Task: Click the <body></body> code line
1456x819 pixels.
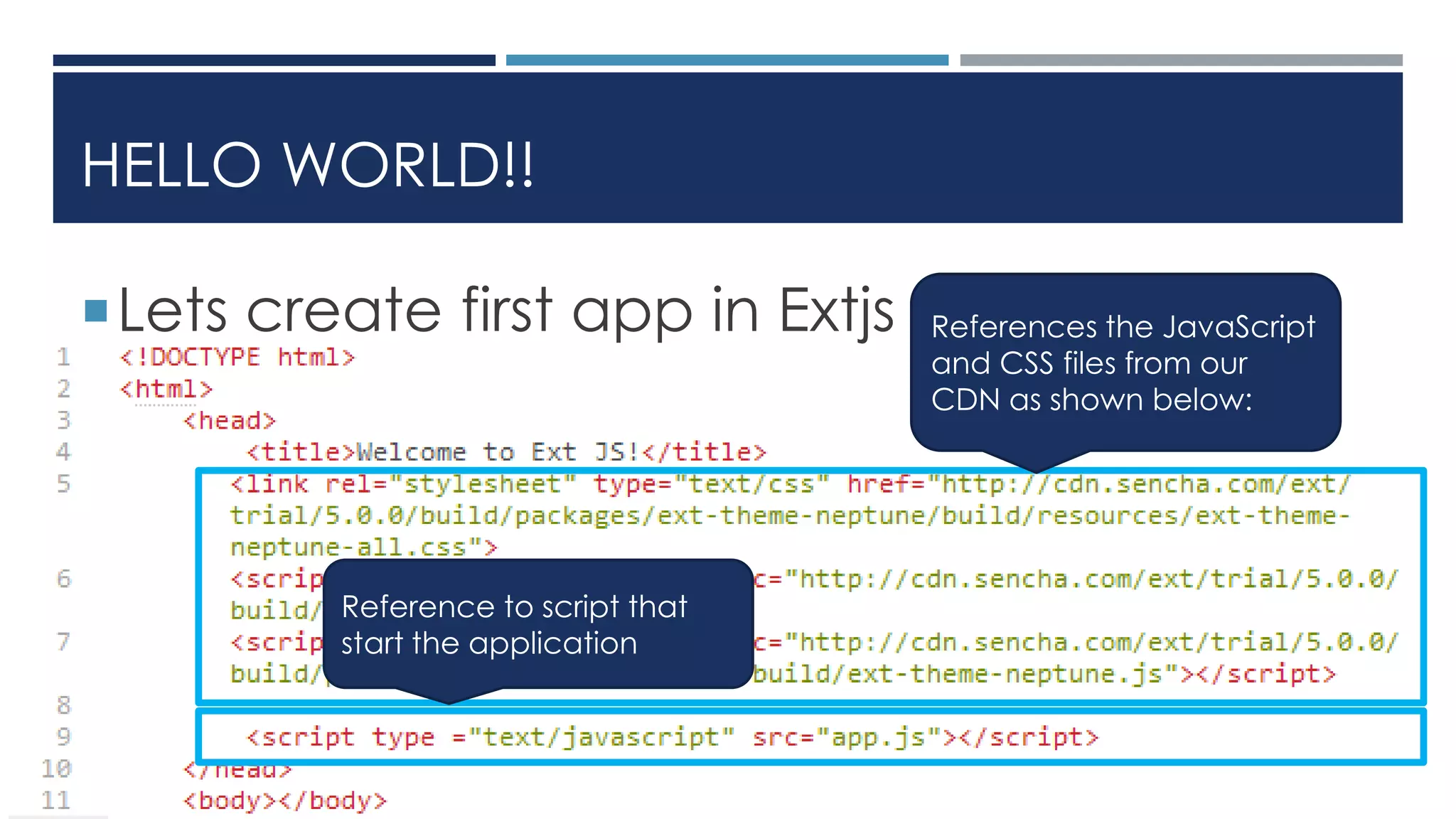Action: [x=285, y=801]
